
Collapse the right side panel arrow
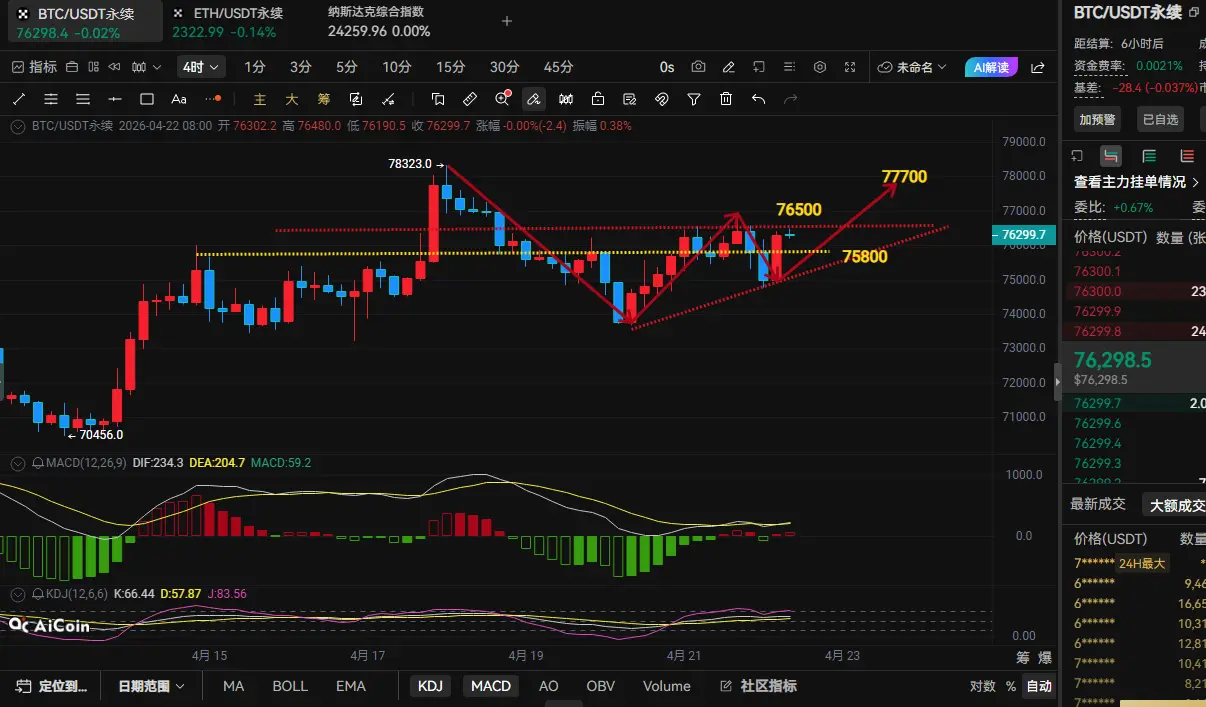tap(1058, 383)
